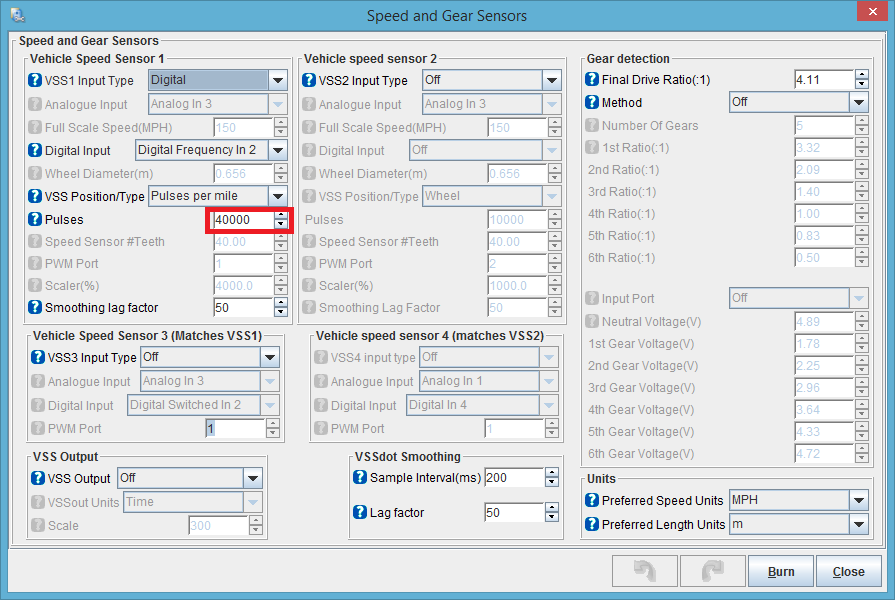The width and height of the screenshot is (895, 600).
Task: Click help icon for VSS1 Digital Input
Action: tap(35, 150)
